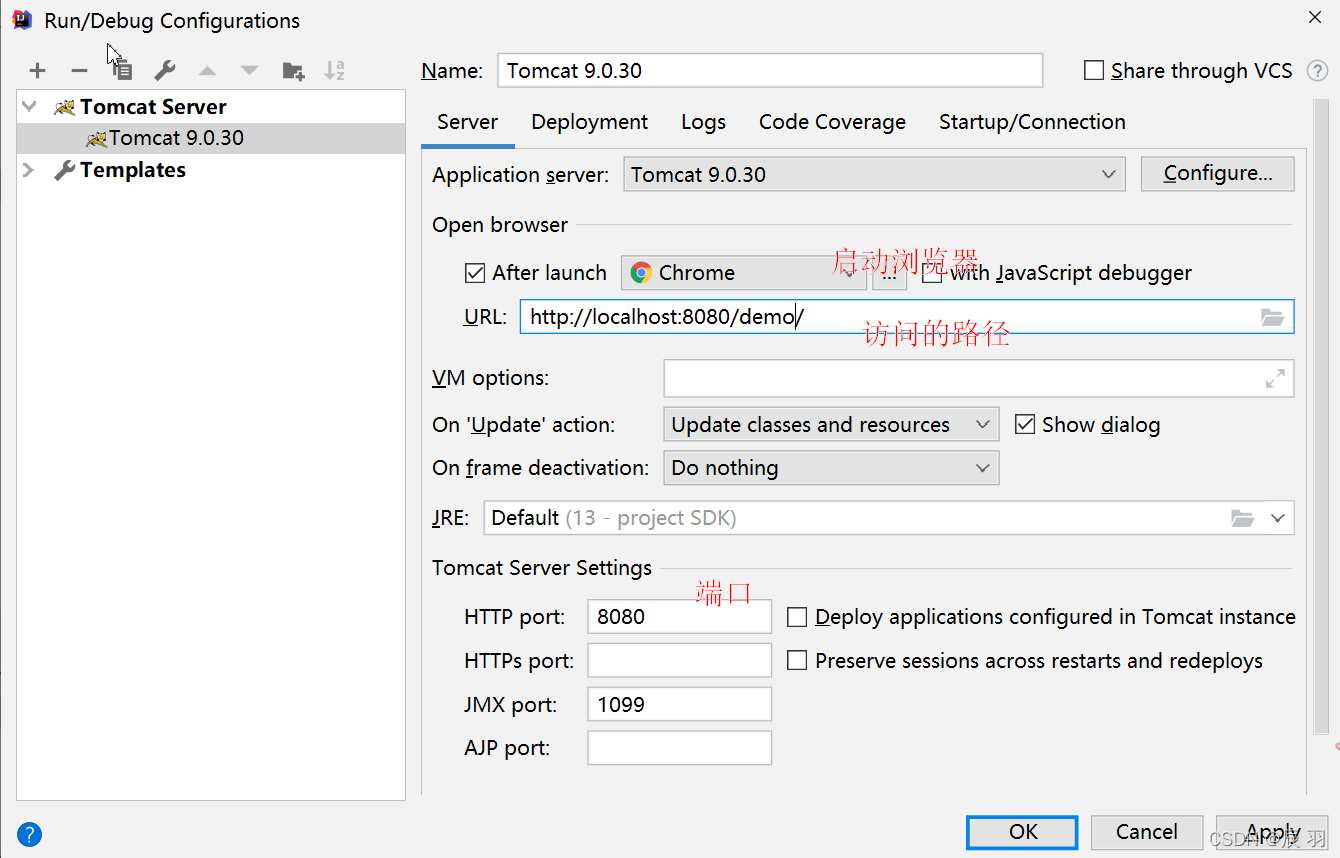The image size is (1340, 858).
Task: Open Application server dropdown
Action: tap(874, 174)
